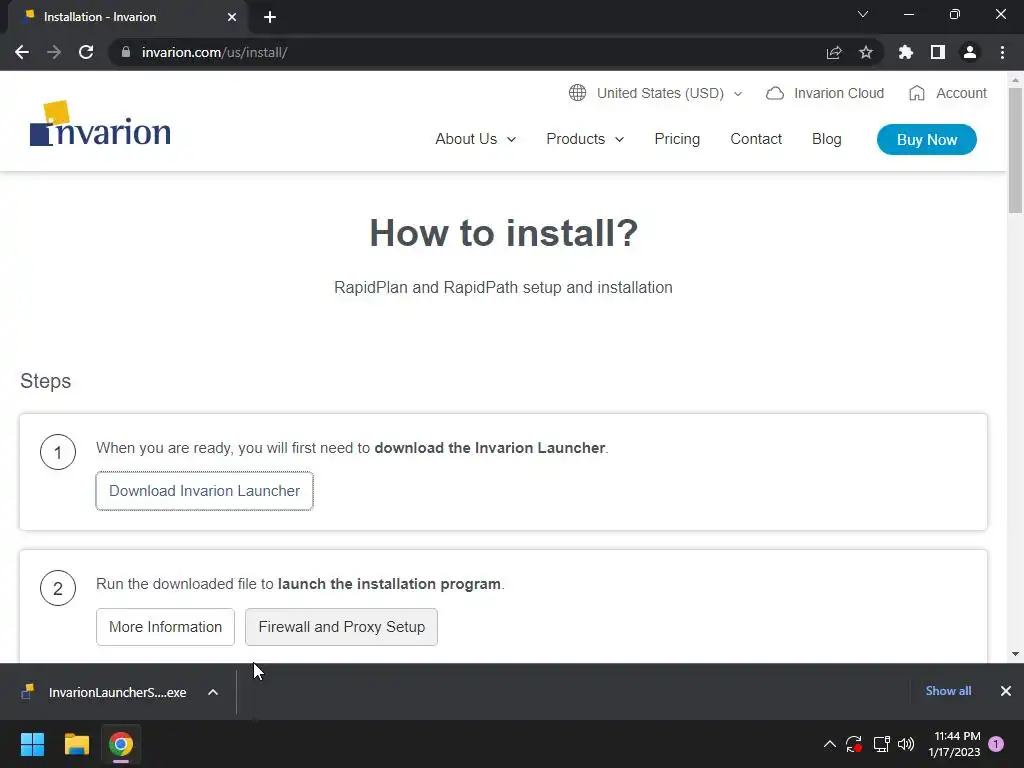The image size is (1024, 768).
Task: Close the Installation - Invarion tab
Action: [x=232, y=17]
